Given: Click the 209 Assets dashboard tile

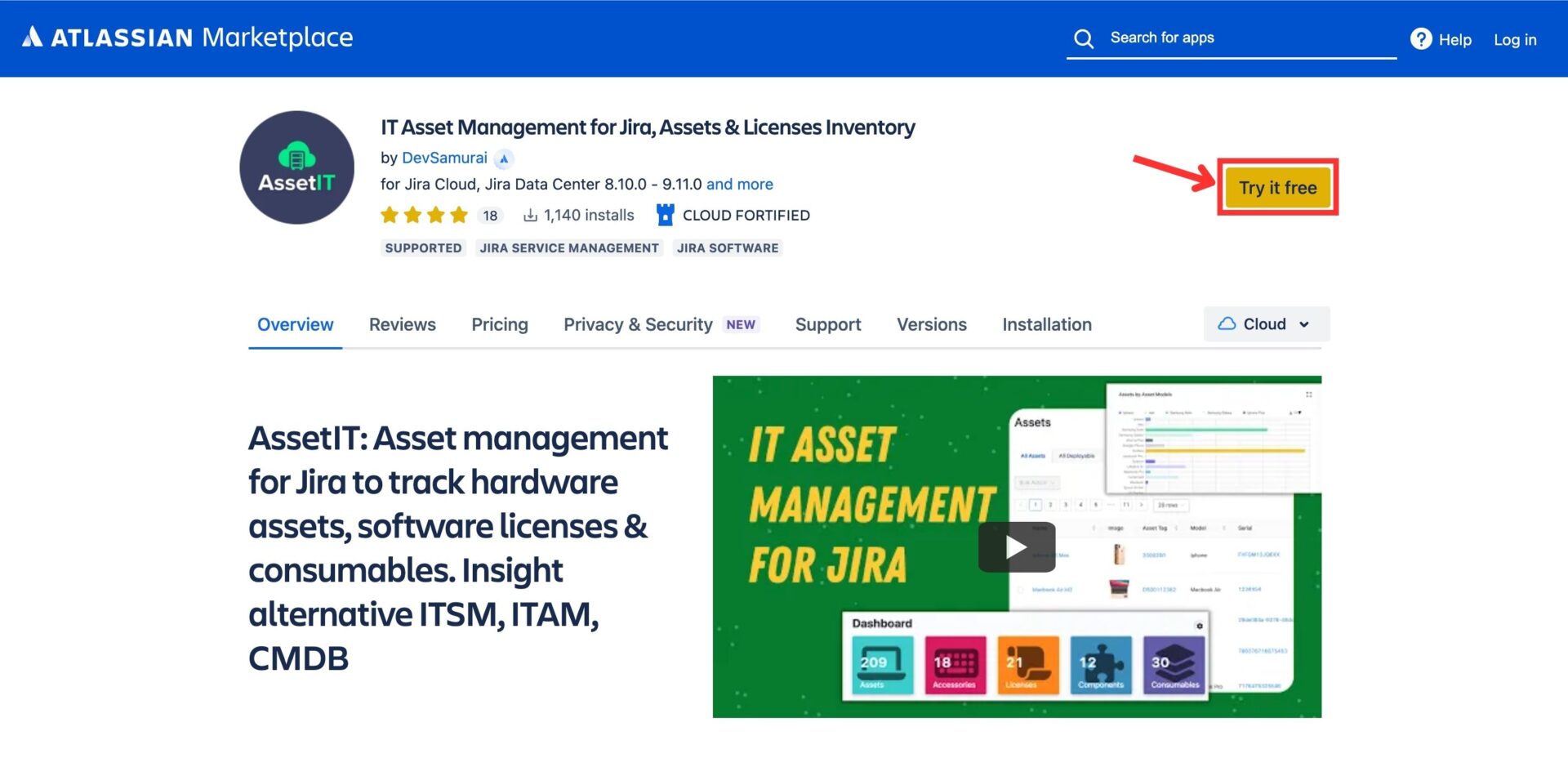Looking at the screenshot, I should 882,666.
